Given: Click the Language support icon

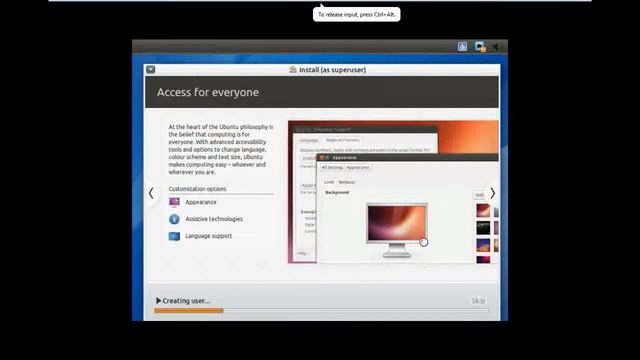Looking at the screenshot, I should [174, 236].
